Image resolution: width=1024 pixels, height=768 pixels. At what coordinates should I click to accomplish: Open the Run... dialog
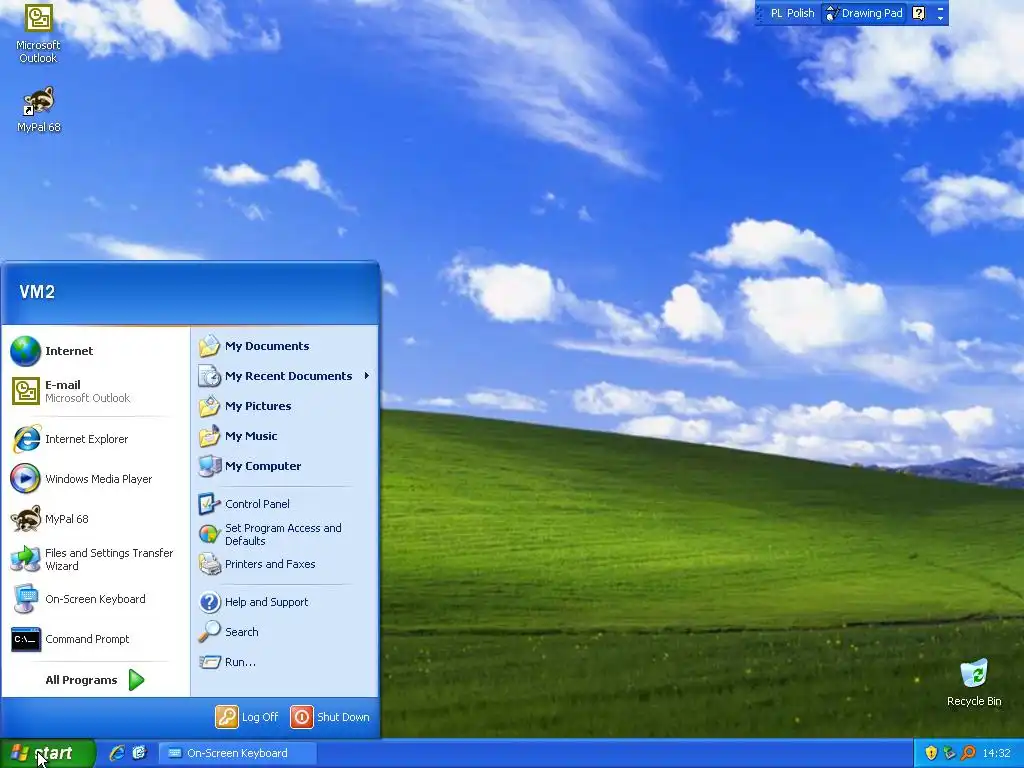tap(285, 662)
